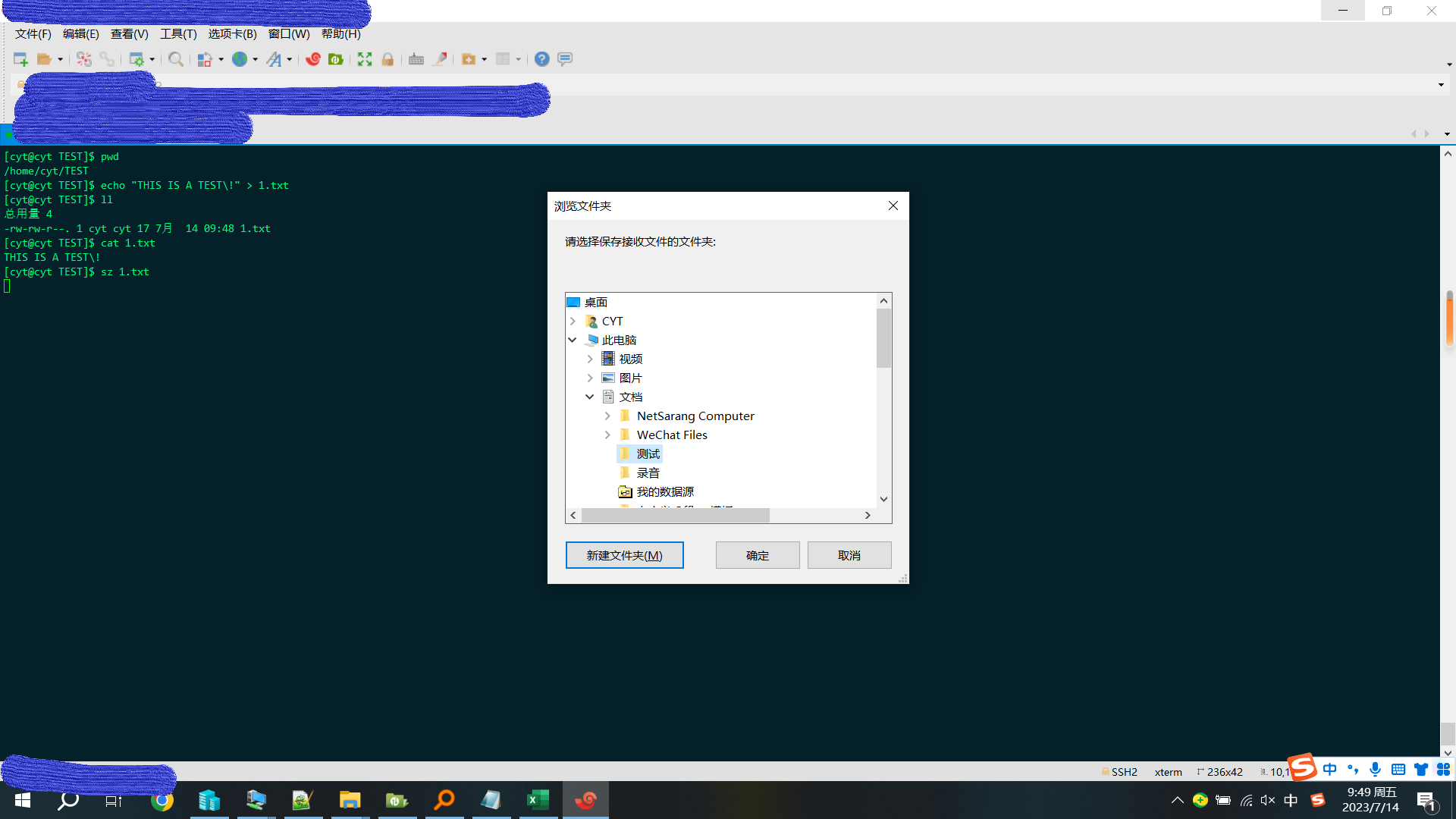The width and height of the screenshot is (1456, 819).
Task: Open the 编辑(E) menu
Action: tap(81, 34)
